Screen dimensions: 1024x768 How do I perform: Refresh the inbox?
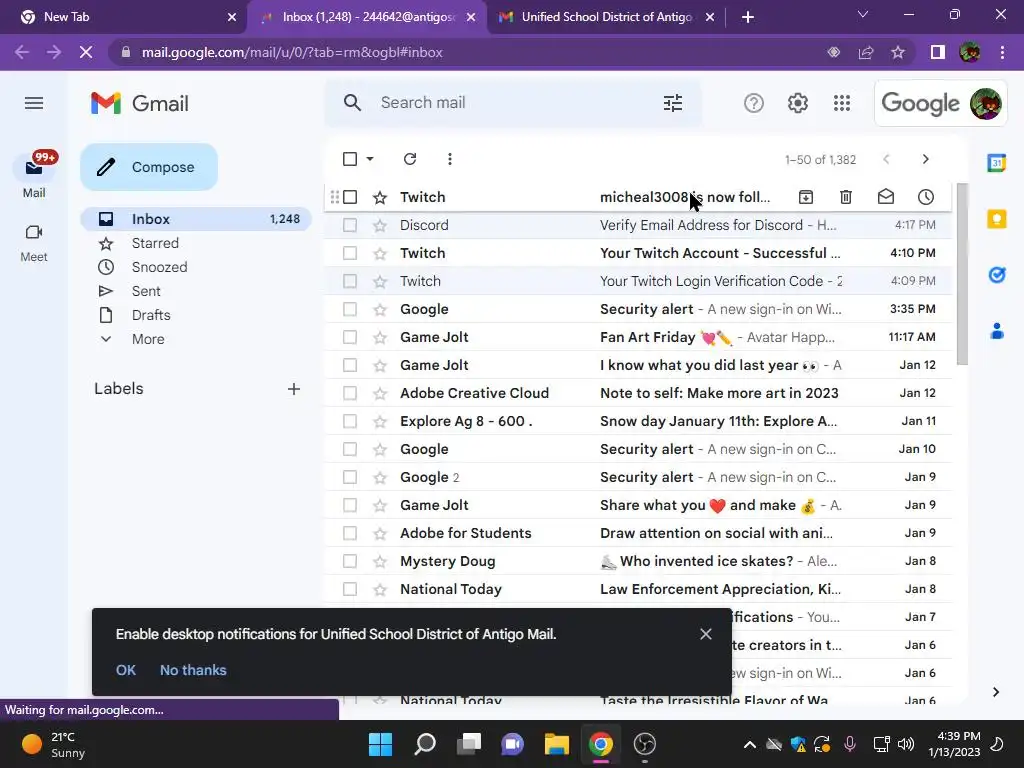point(409,159)
